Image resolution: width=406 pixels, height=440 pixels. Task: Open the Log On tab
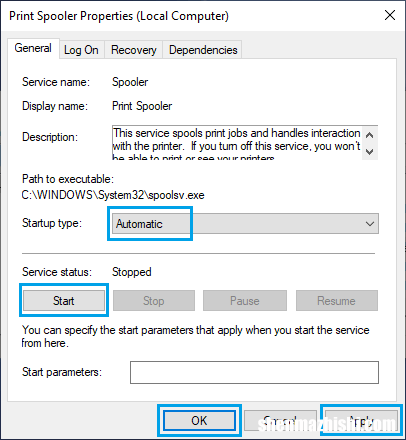click(81, 50)
